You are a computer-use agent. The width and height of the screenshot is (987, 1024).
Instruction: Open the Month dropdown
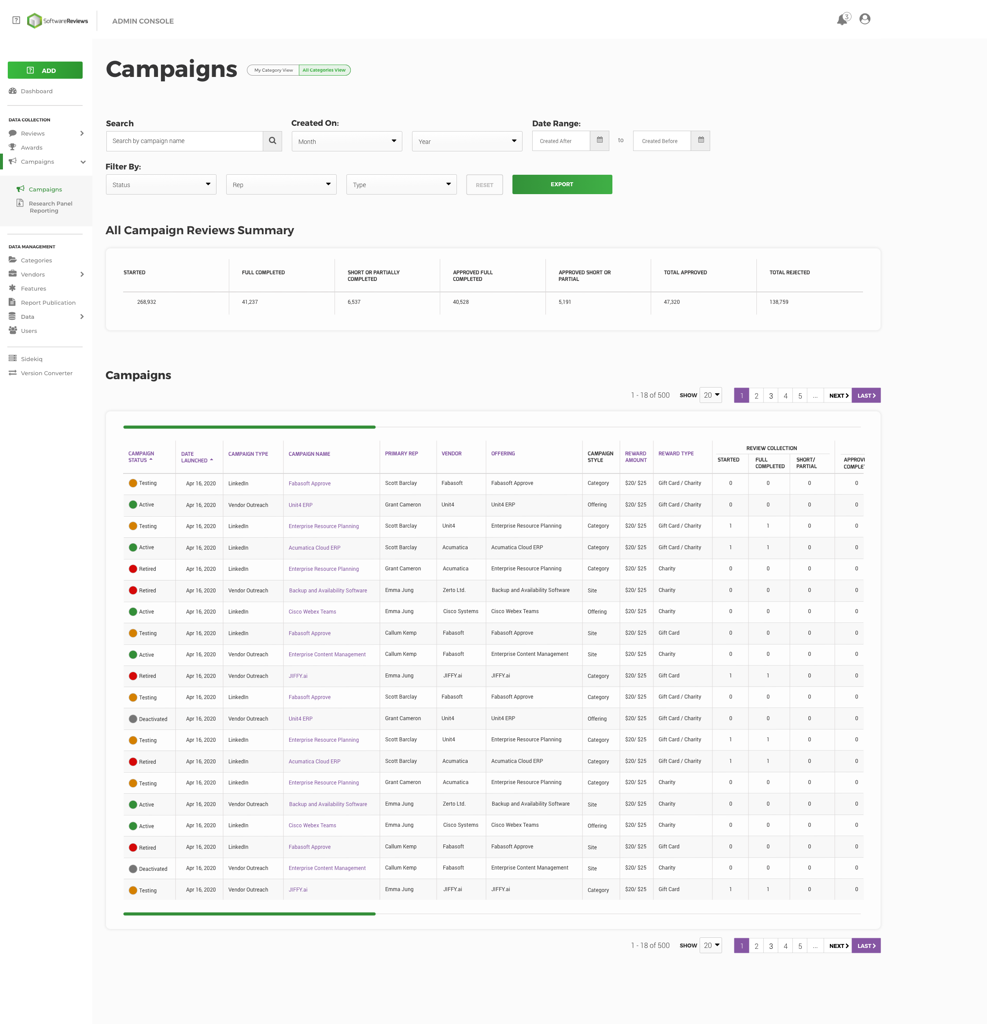point(347,141)
